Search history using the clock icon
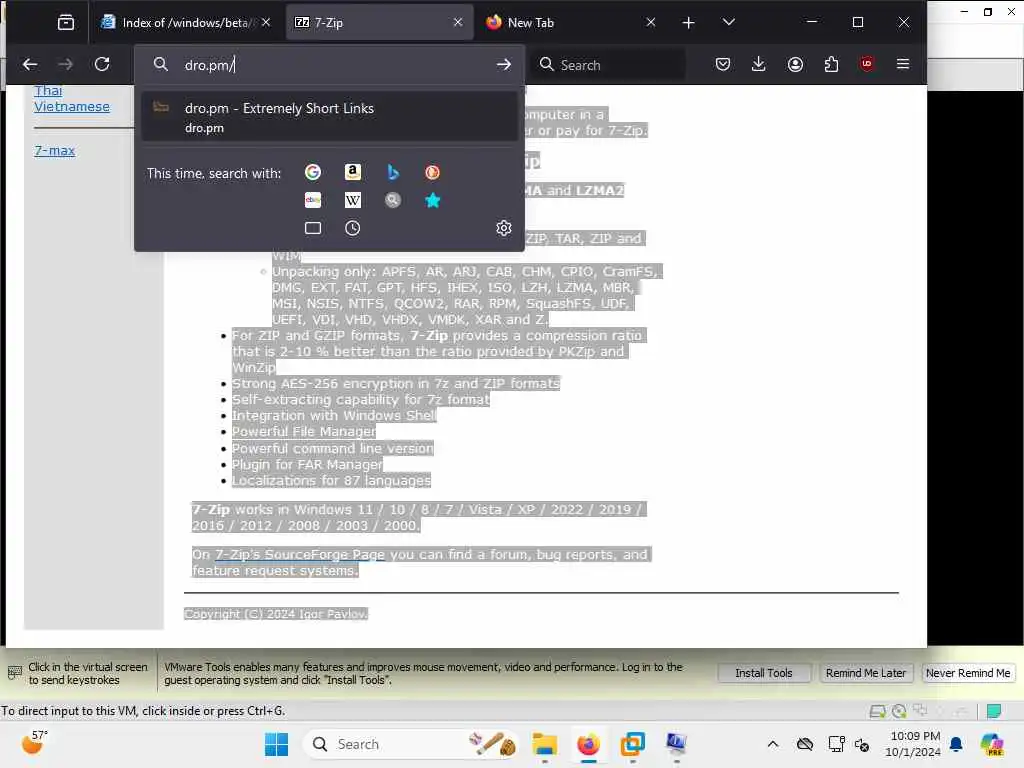1024x768 pixels. (353, 228)
